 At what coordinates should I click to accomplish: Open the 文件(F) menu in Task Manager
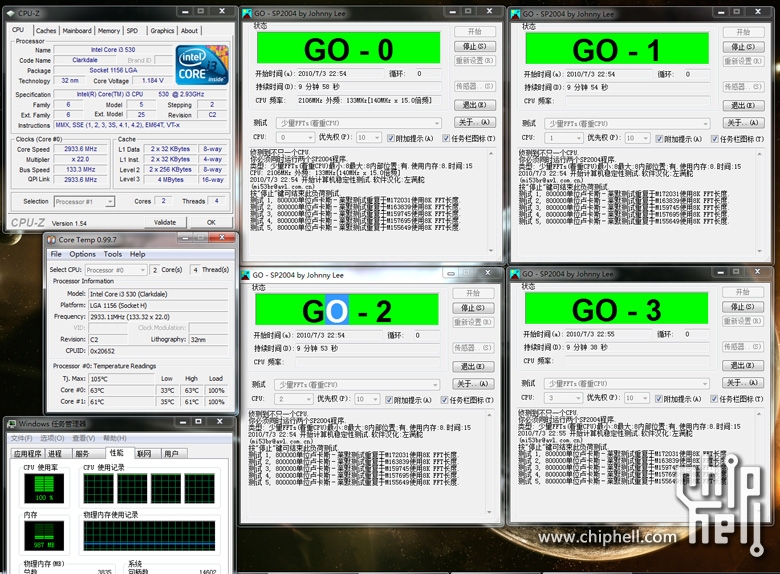(21, 438)
